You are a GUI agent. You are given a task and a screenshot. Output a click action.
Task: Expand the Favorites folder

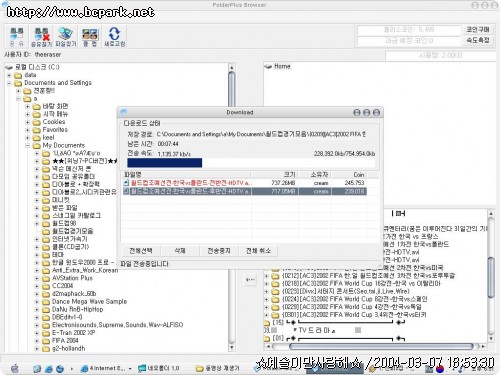28,130
